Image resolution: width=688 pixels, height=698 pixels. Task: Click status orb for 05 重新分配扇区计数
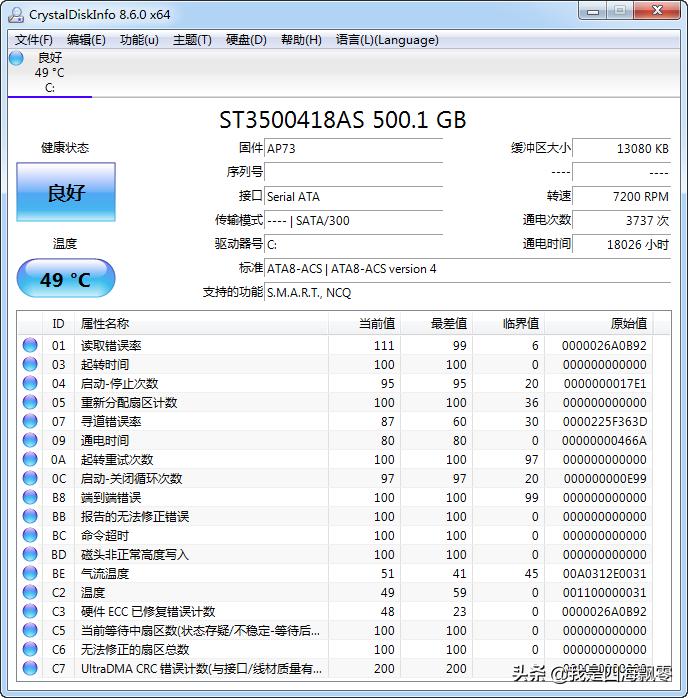[30, 402]
